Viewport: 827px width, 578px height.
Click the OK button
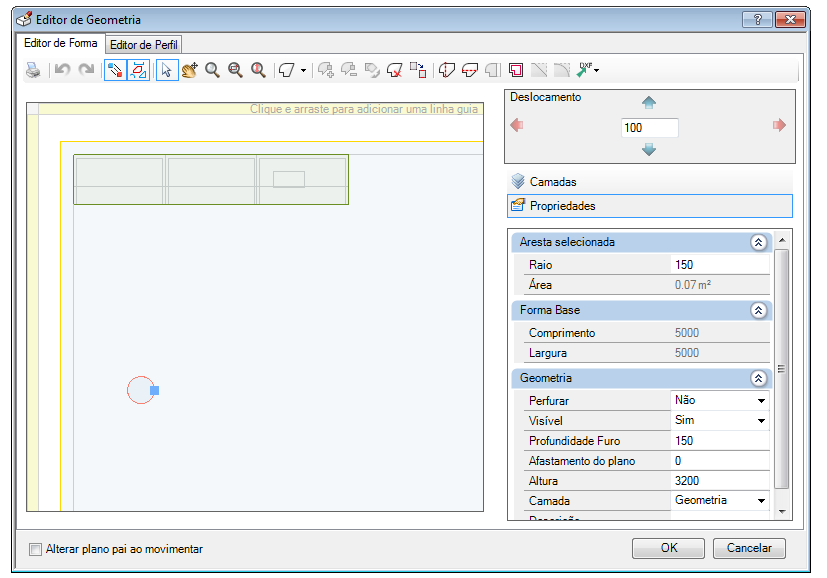[668, 548]
